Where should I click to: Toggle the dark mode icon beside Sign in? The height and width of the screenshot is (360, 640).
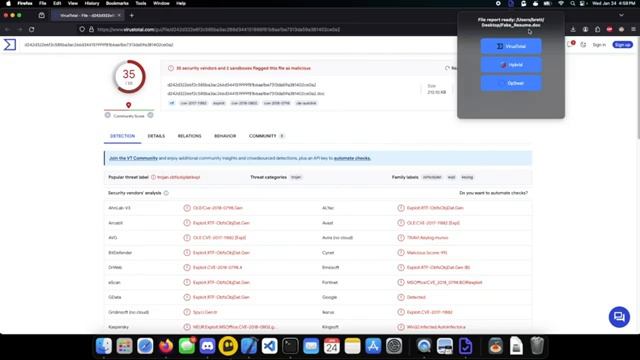(583, 44)
